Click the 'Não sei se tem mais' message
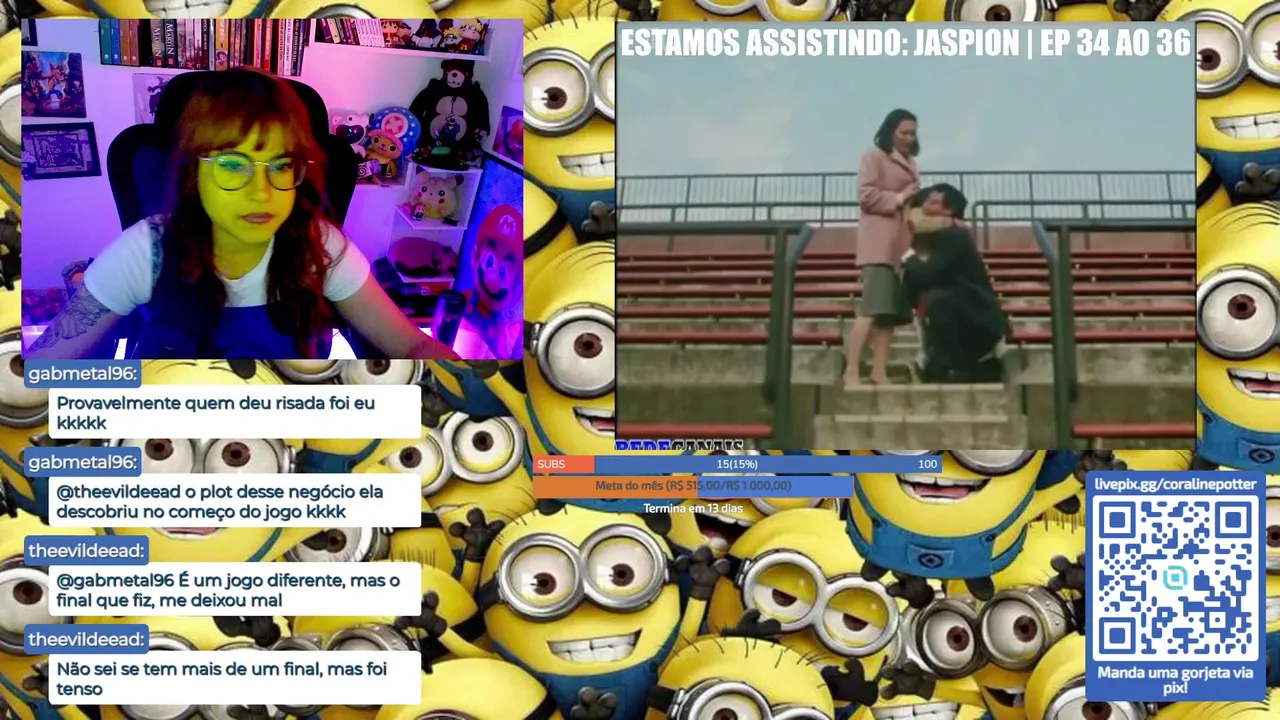 point(235,678)
